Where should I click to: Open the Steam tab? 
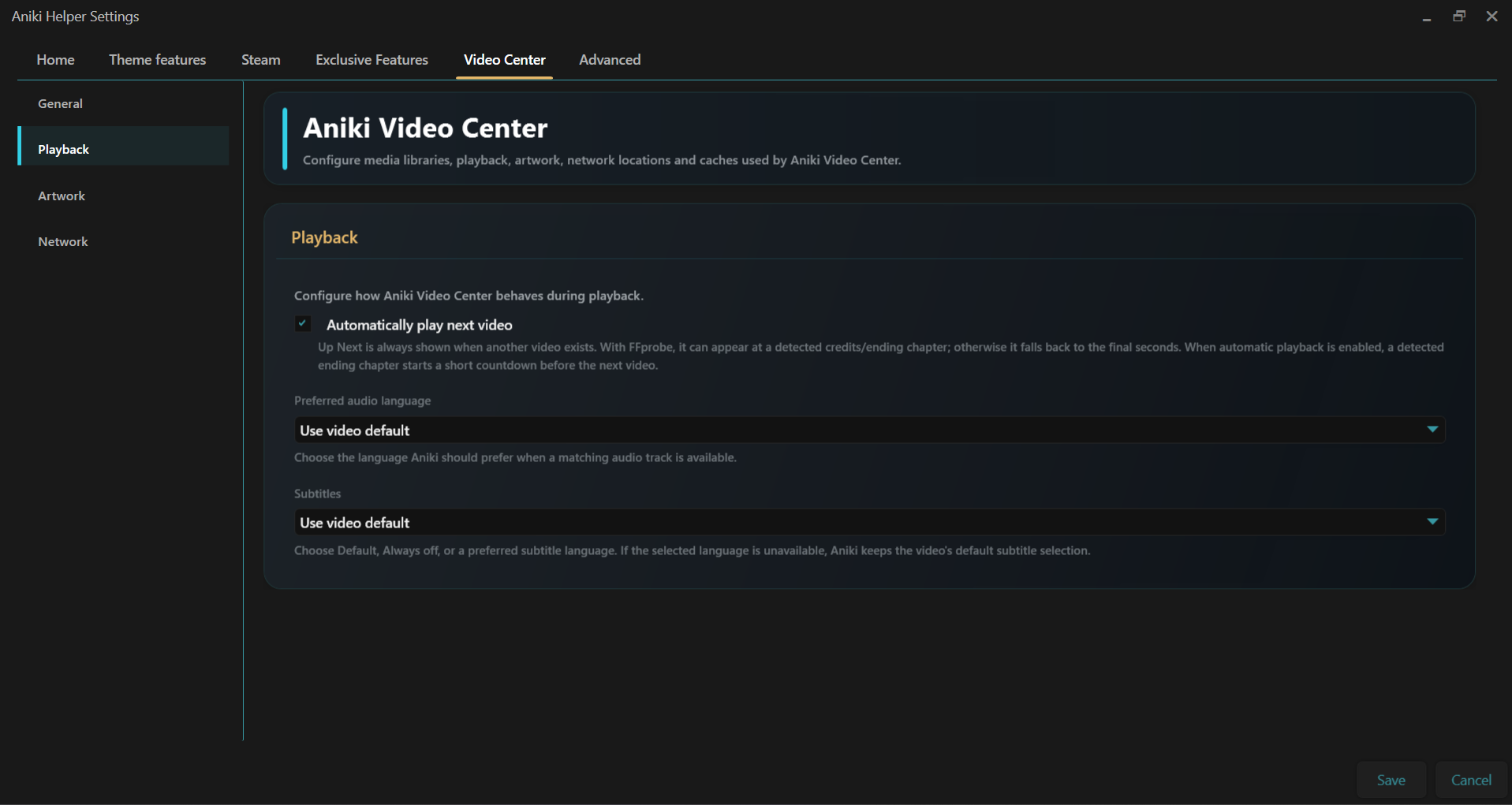(x=261, y=60)
